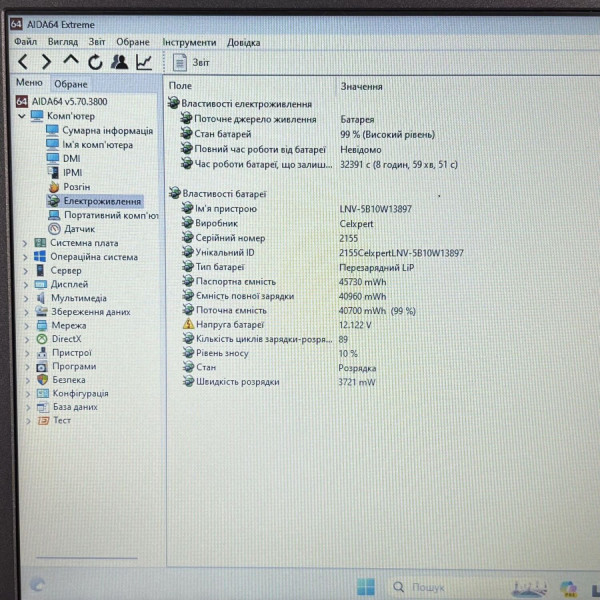Select the Рівень зносу row

pos(271,353)
